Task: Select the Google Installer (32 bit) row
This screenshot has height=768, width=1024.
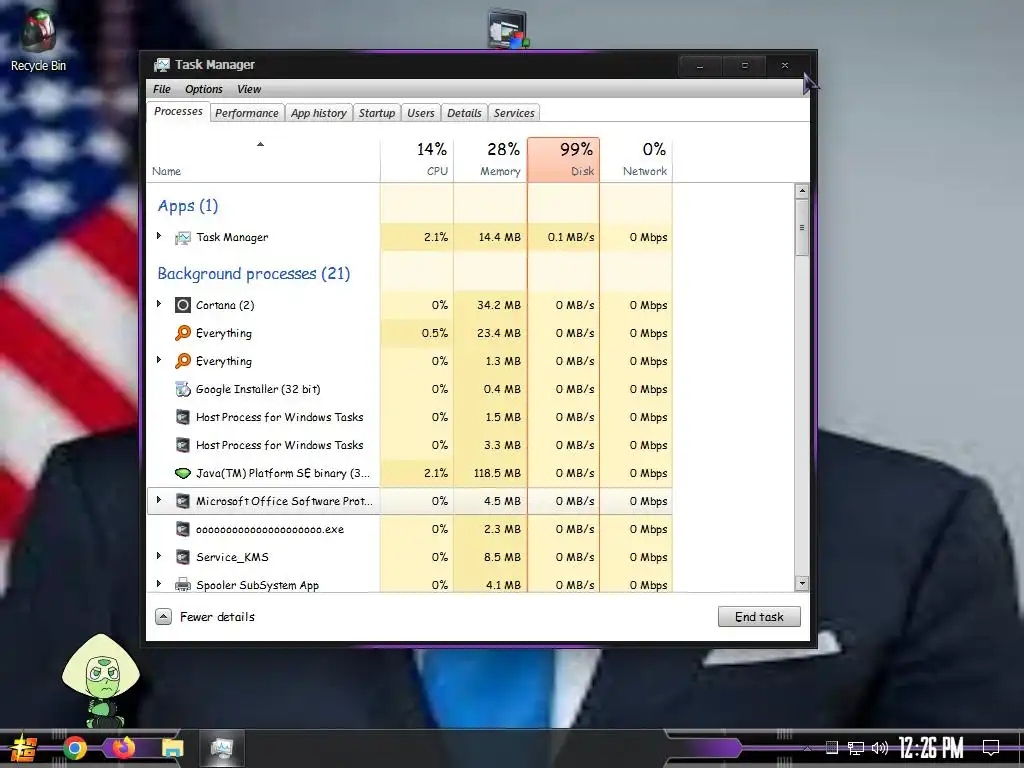Action: pos(409,389)
